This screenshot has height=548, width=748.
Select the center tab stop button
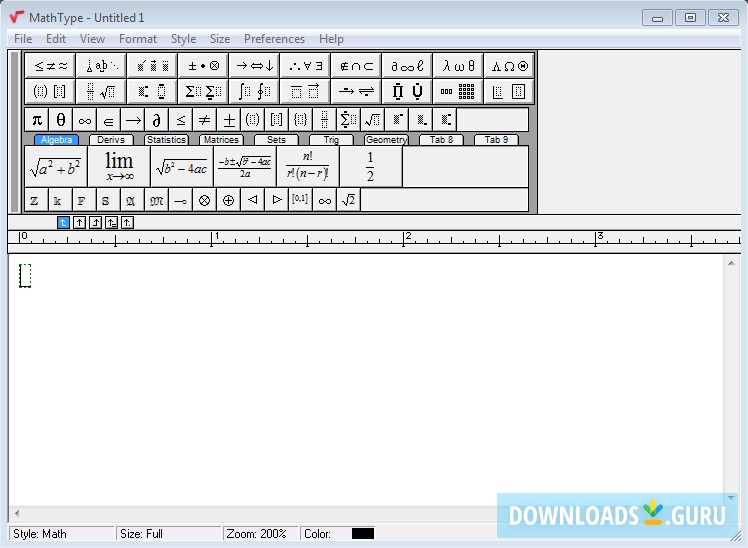79,223
